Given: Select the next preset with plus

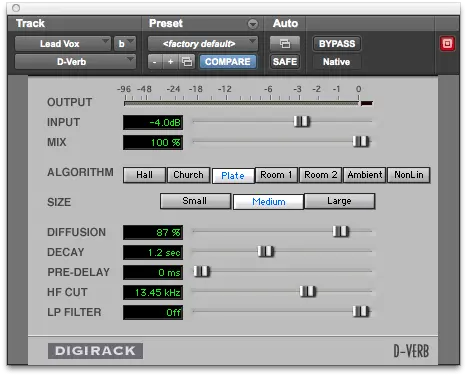Looking at the screenshot, I should 170,62.
